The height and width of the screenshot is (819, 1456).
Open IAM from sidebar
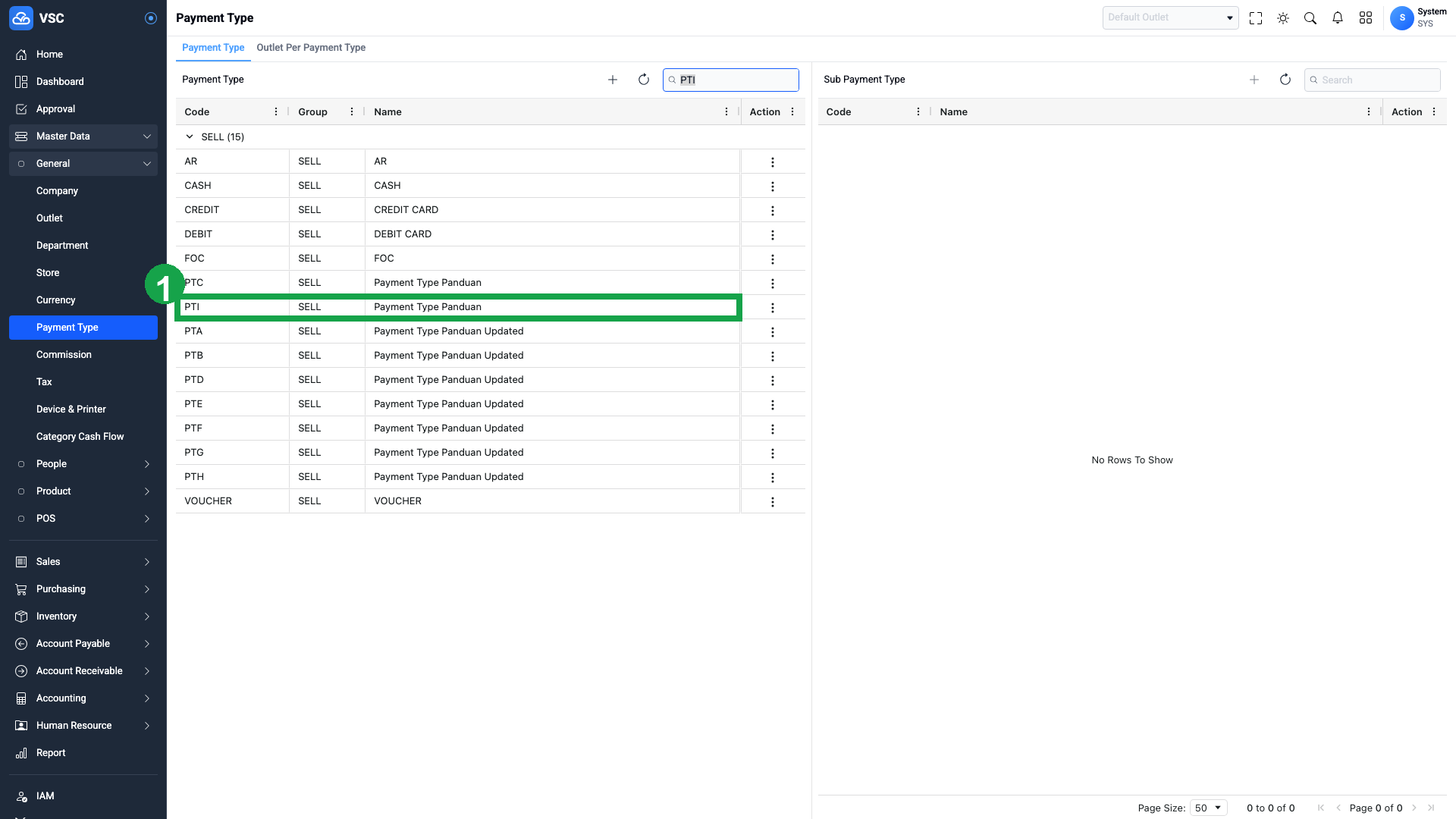click(x=83, y=796)
